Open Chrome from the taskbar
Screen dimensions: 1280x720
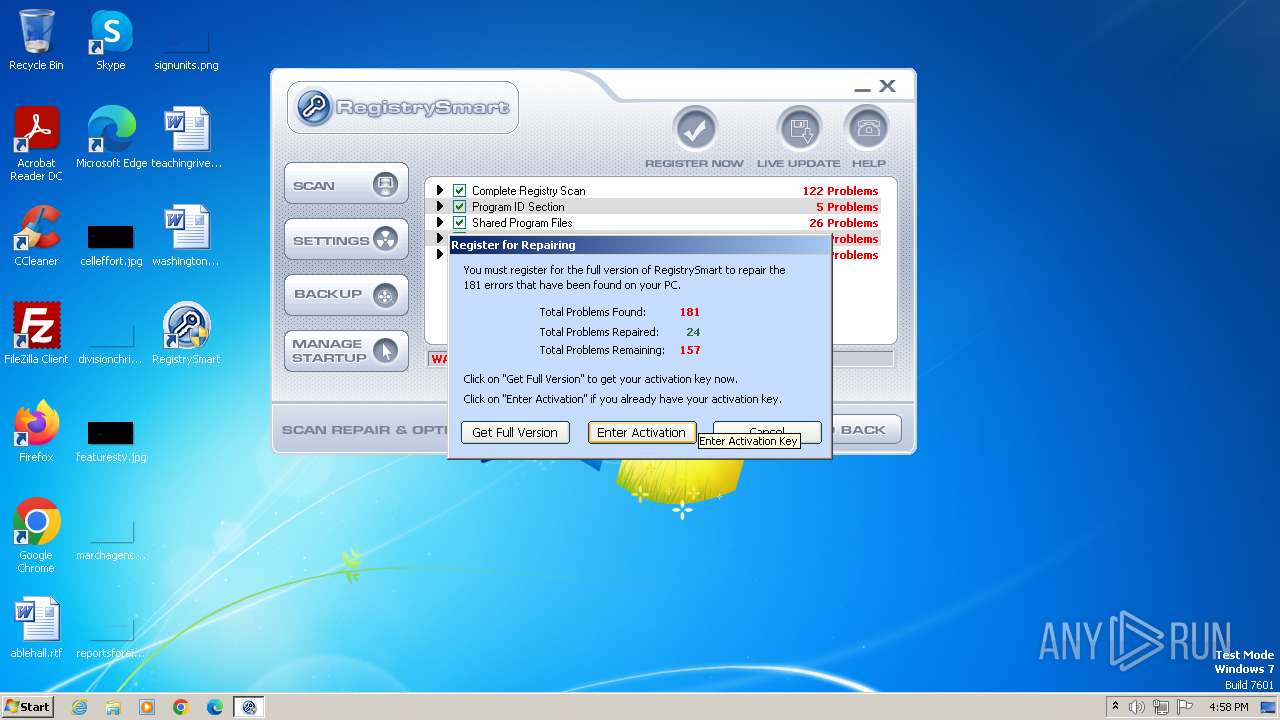click(181, 707)
